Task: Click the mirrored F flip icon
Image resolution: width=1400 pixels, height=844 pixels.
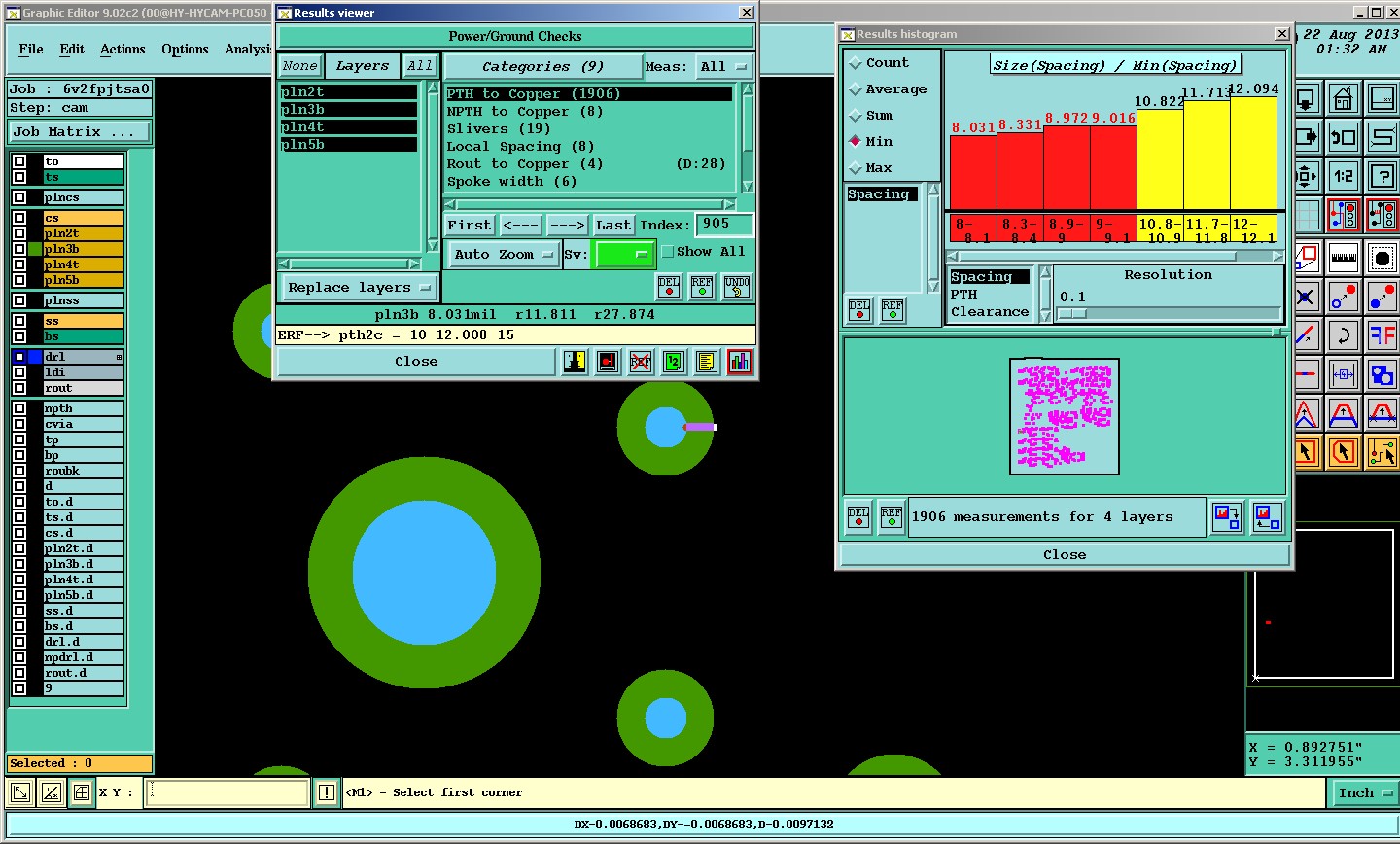Action: [1382, 335]
